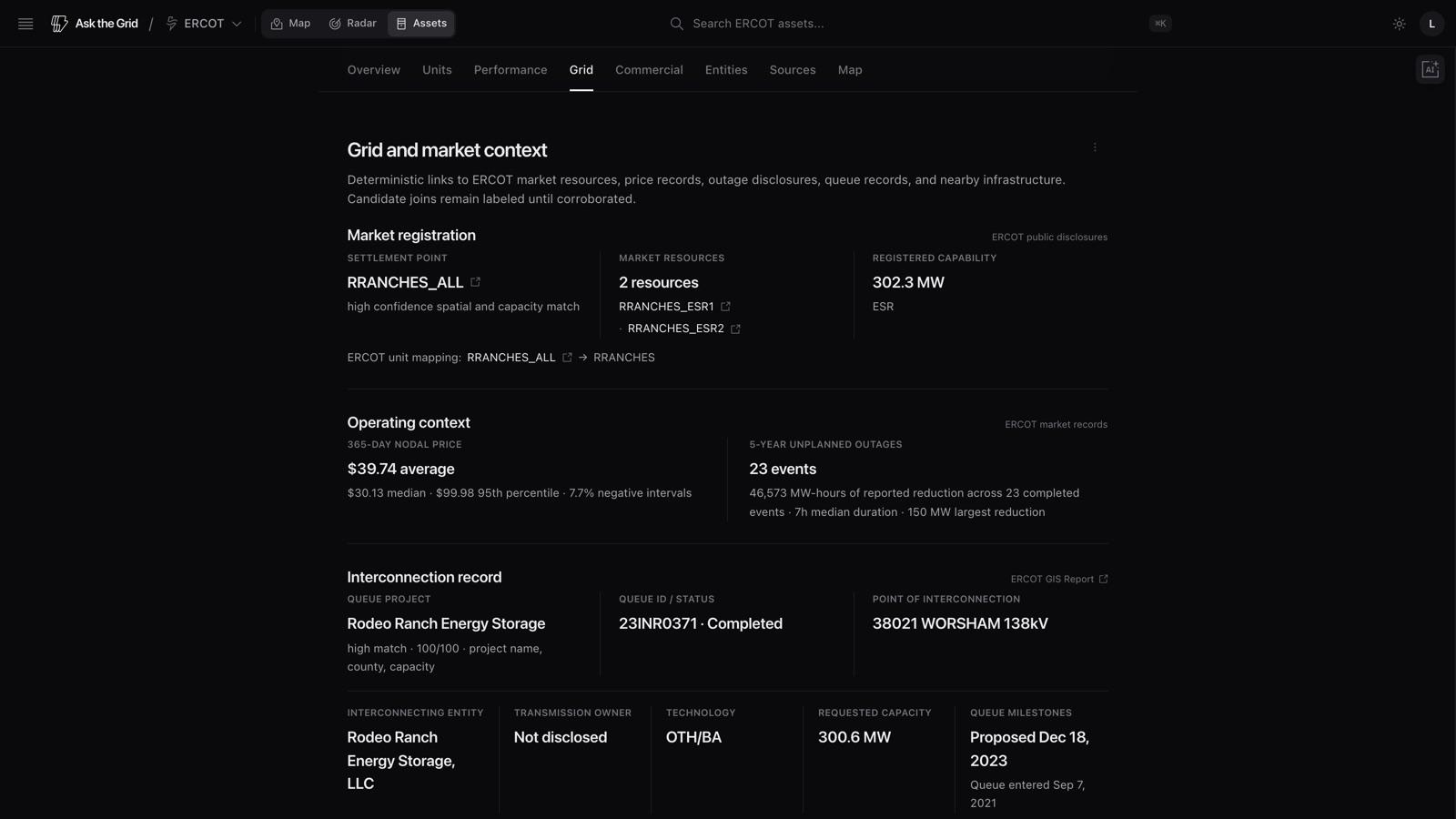The width and height of the screenshot is (1456, 819).
Task: Click the RRANCHES_ESR1 resource link
Action: 666,307
